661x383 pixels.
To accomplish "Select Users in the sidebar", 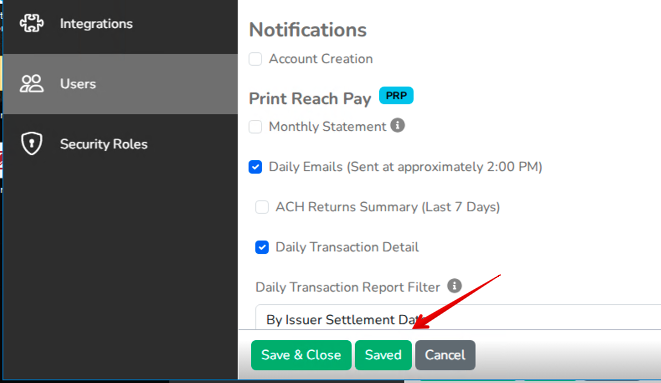I will (120, 84).
